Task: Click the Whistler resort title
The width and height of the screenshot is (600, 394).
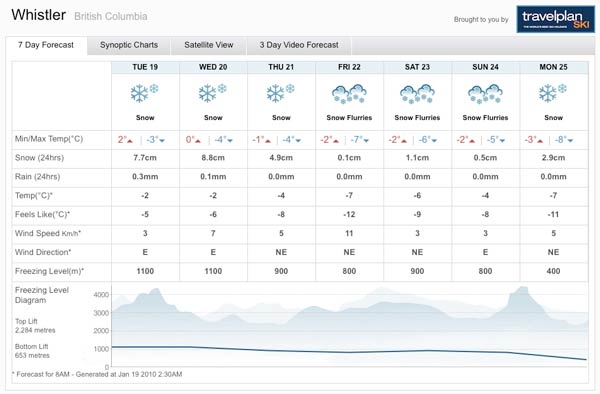Action: tap(39, 15)
